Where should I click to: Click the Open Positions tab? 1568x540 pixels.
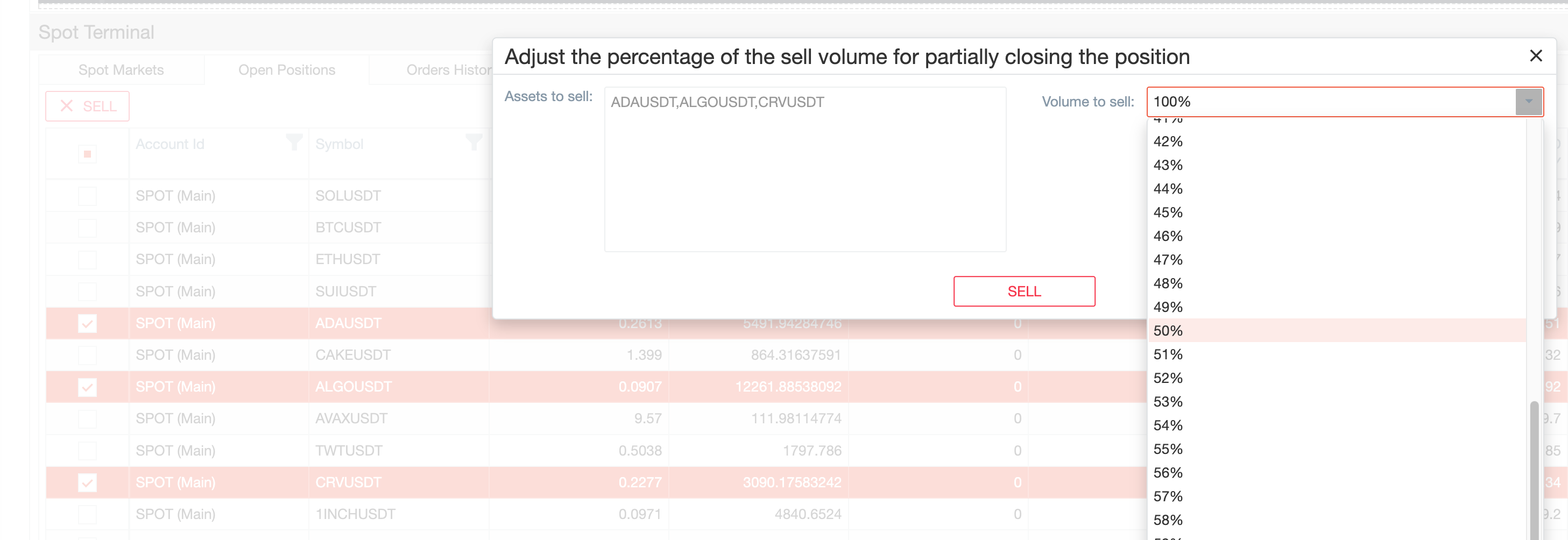coord(287,69)
